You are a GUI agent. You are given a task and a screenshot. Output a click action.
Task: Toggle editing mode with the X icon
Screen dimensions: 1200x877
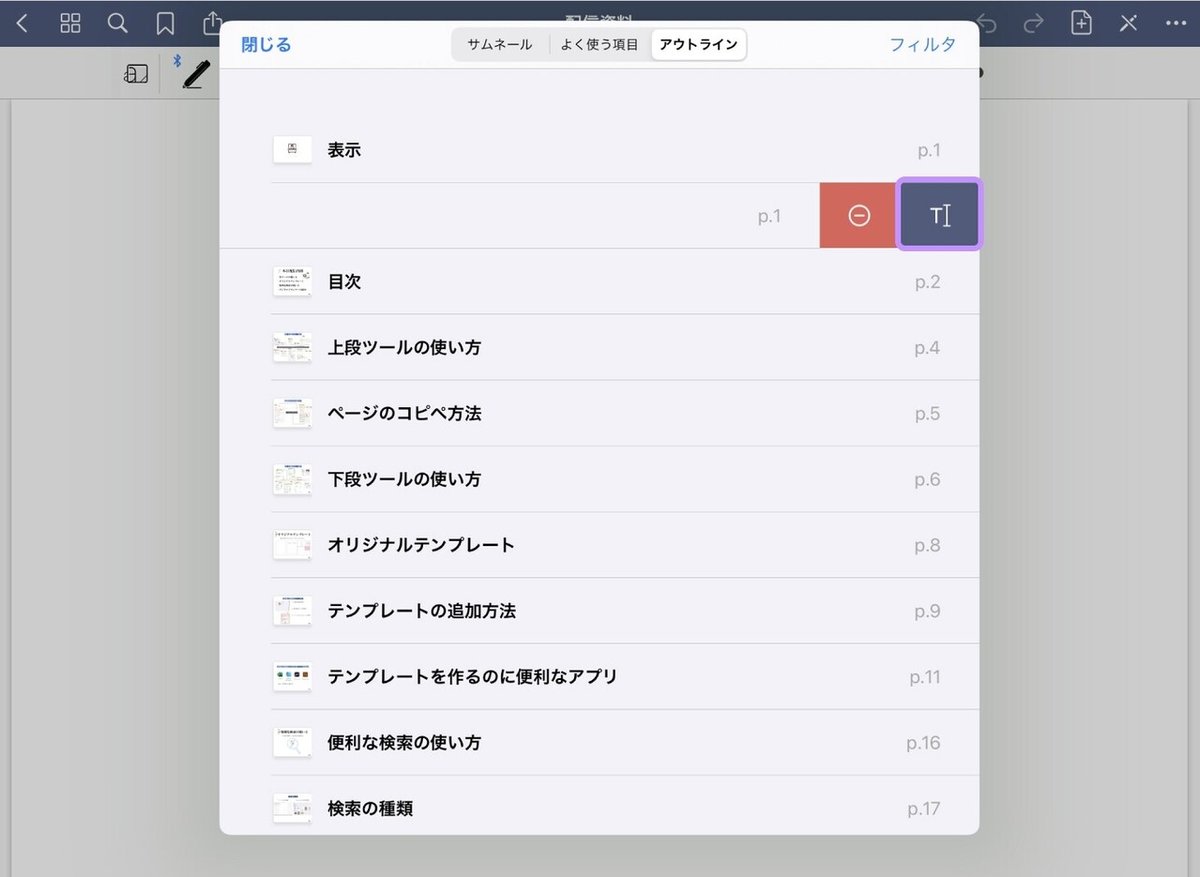pyautogui.click(x=1129, y=23)
